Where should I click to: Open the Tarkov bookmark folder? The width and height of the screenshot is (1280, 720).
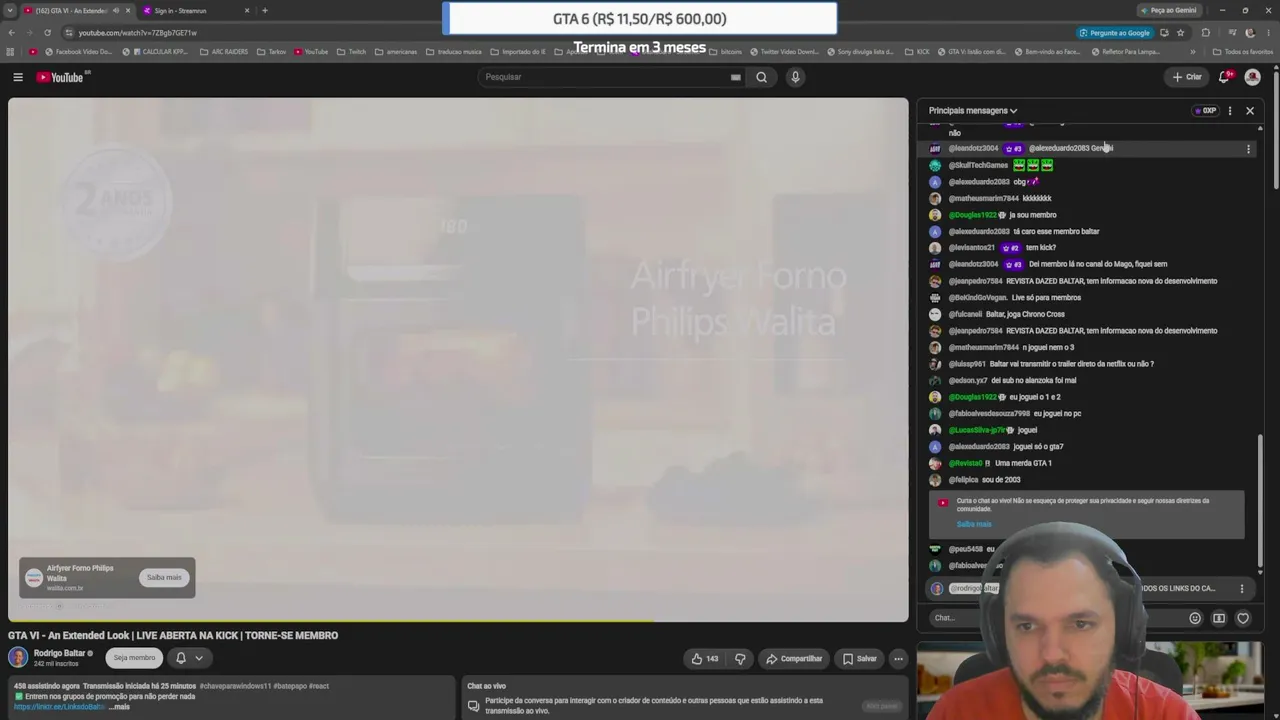271,52
